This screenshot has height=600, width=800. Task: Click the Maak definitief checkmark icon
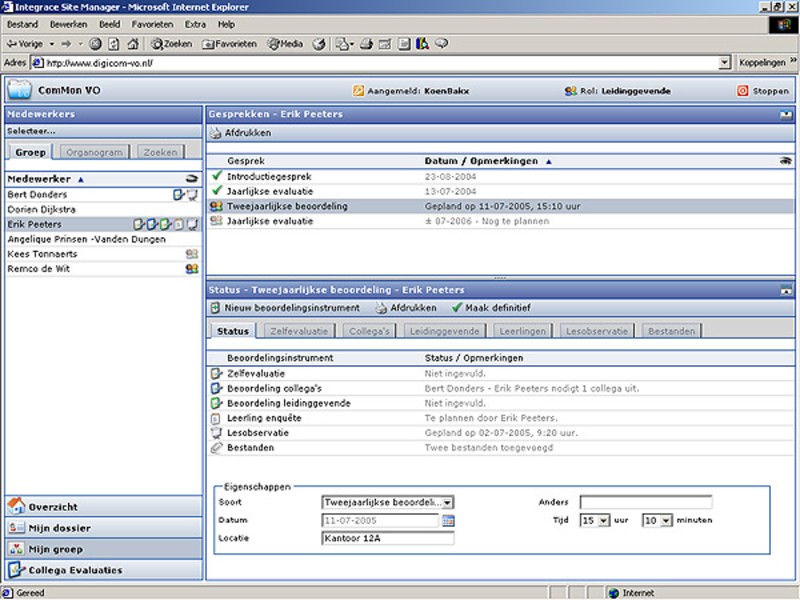(457, 308)
